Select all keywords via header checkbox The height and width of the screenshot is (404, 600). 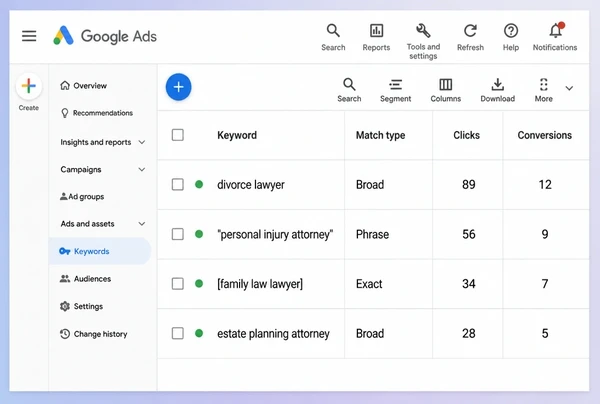click(x=178, y=135)
